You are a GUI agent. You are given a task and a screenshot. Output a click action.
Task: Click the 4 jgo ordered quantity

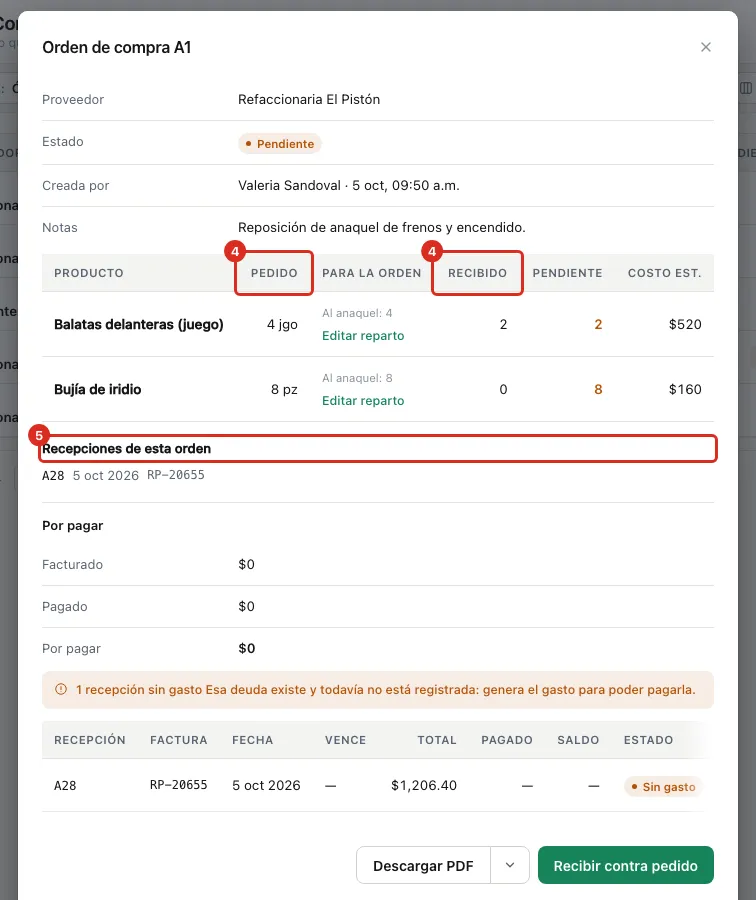pos(282,324)
